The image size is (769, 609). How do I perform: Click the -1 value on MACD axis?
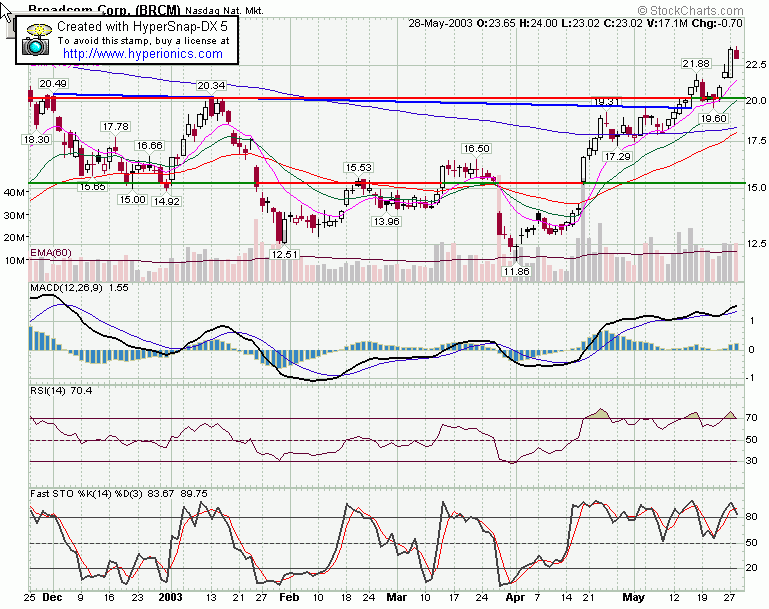point(751,378)
